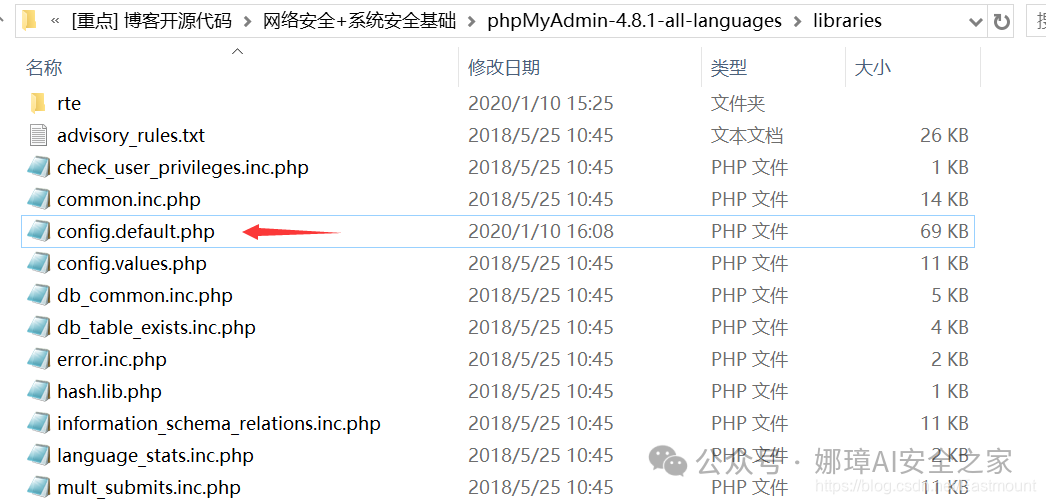Click the hash.lib.php file icon

point(39,391)
